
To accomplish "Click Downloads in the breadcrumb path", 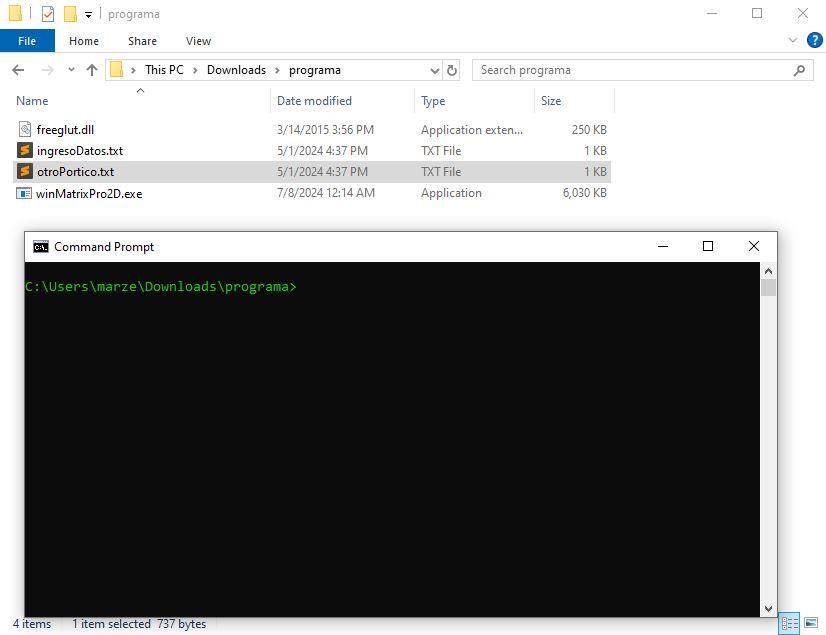I will click(x=236, y=70).
